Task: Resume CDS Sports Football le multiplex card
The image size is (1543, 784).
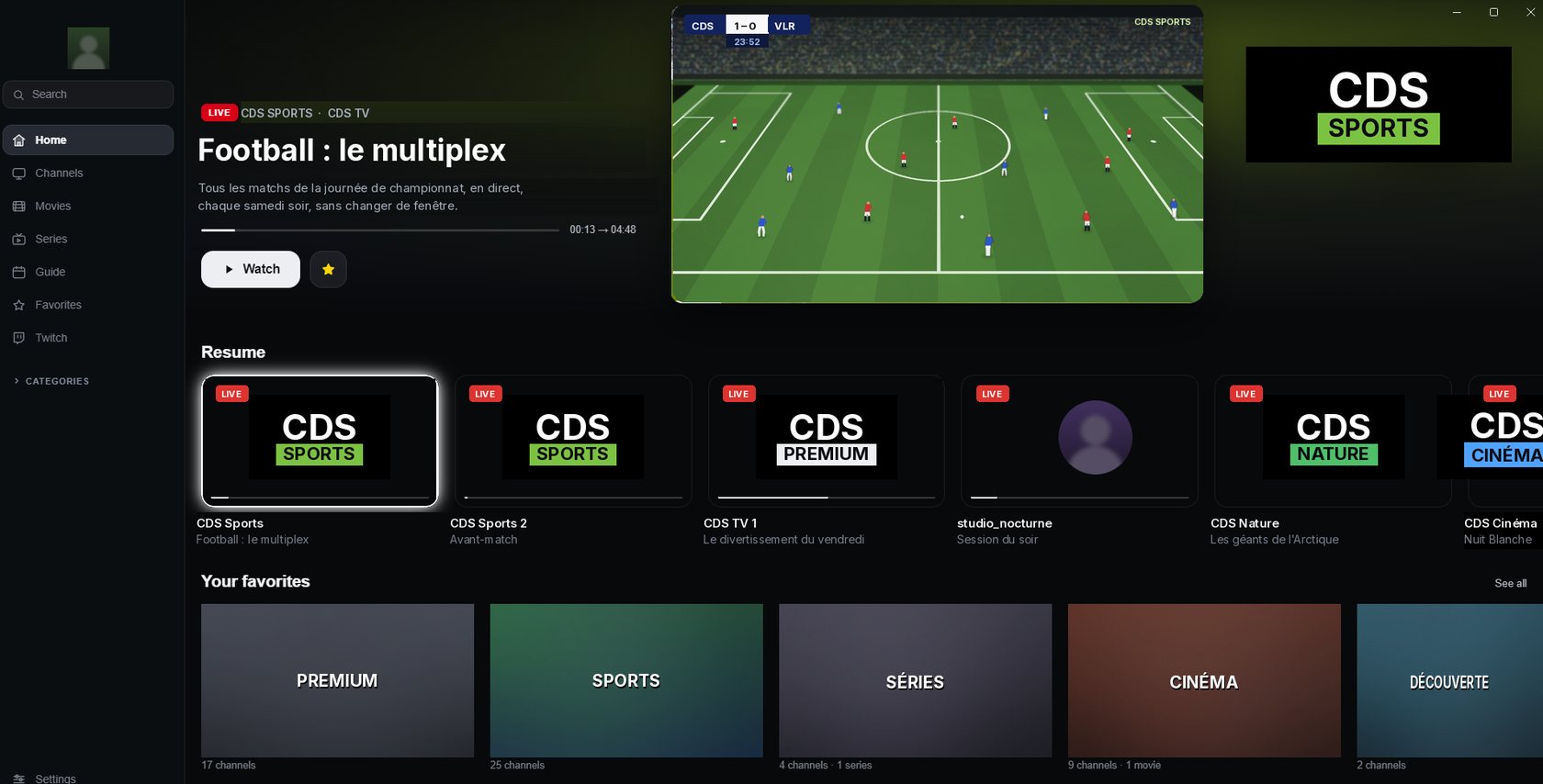Action: tap(320, 441)
